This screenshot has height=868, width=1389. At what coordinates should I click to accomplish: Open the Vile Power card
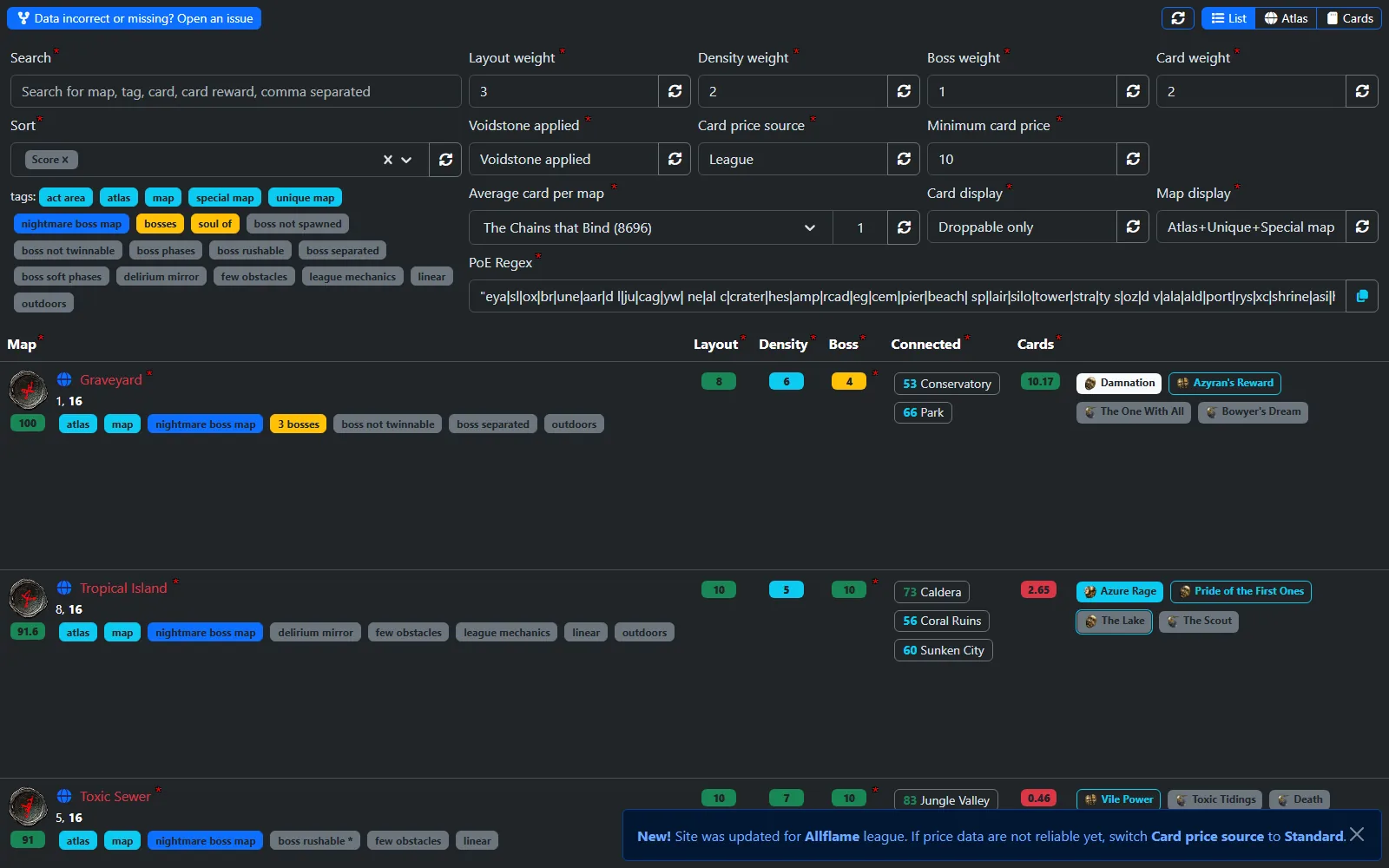pos(1119,799)
